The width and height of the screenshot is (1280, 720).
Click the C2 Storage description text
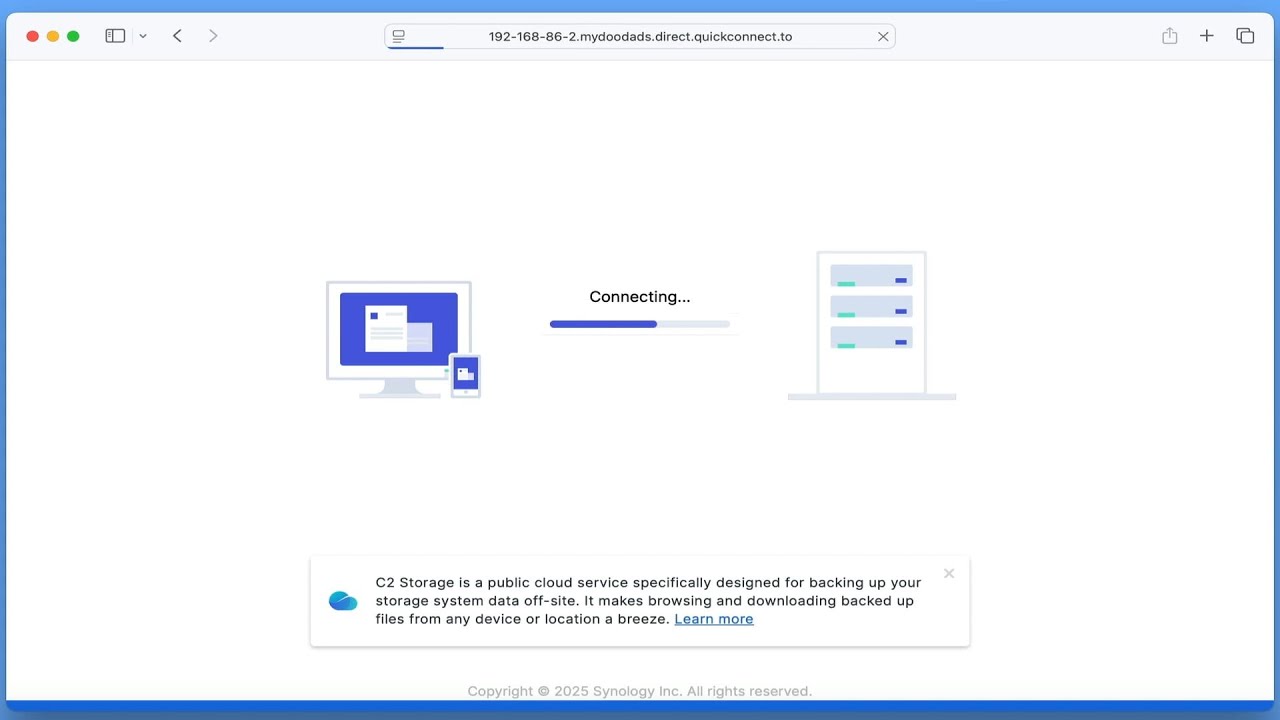(648, 600)
